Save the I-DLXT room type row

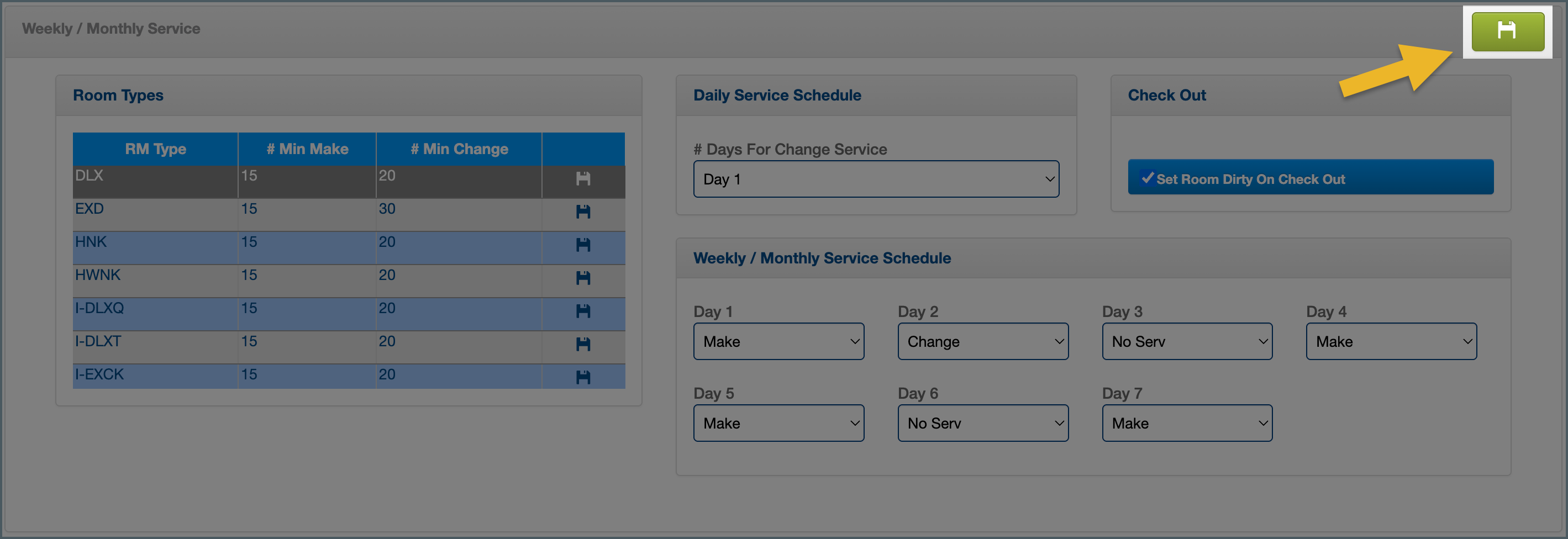(582, 344)
